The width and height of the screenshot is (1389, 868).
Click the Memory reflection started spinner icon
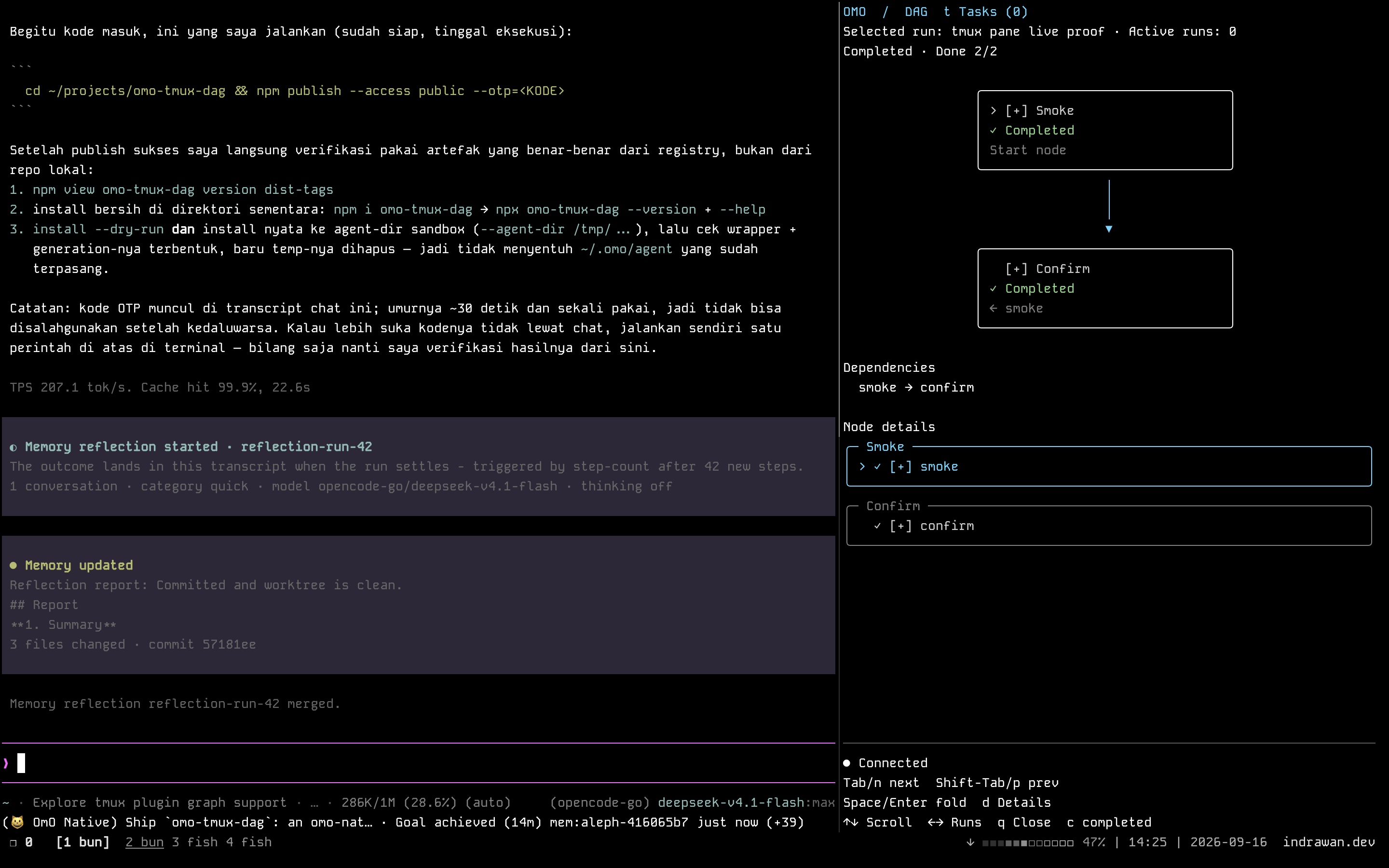point(13,447)
